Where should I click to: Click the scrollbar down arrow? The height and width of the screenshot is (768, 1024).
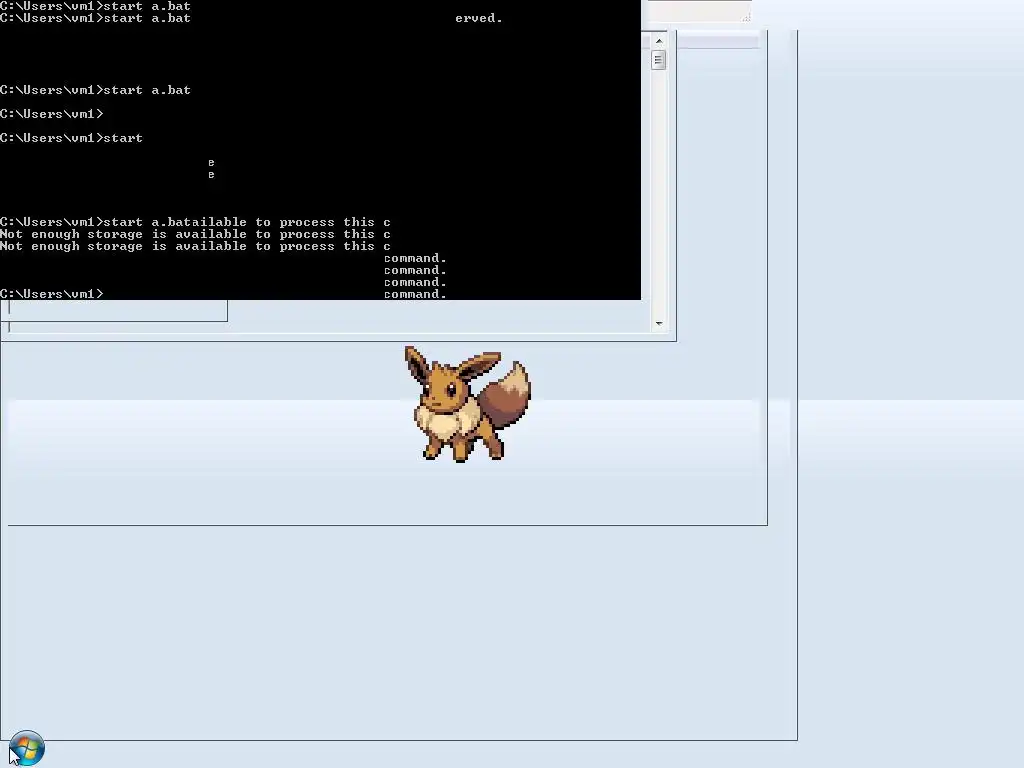[658, 323]
